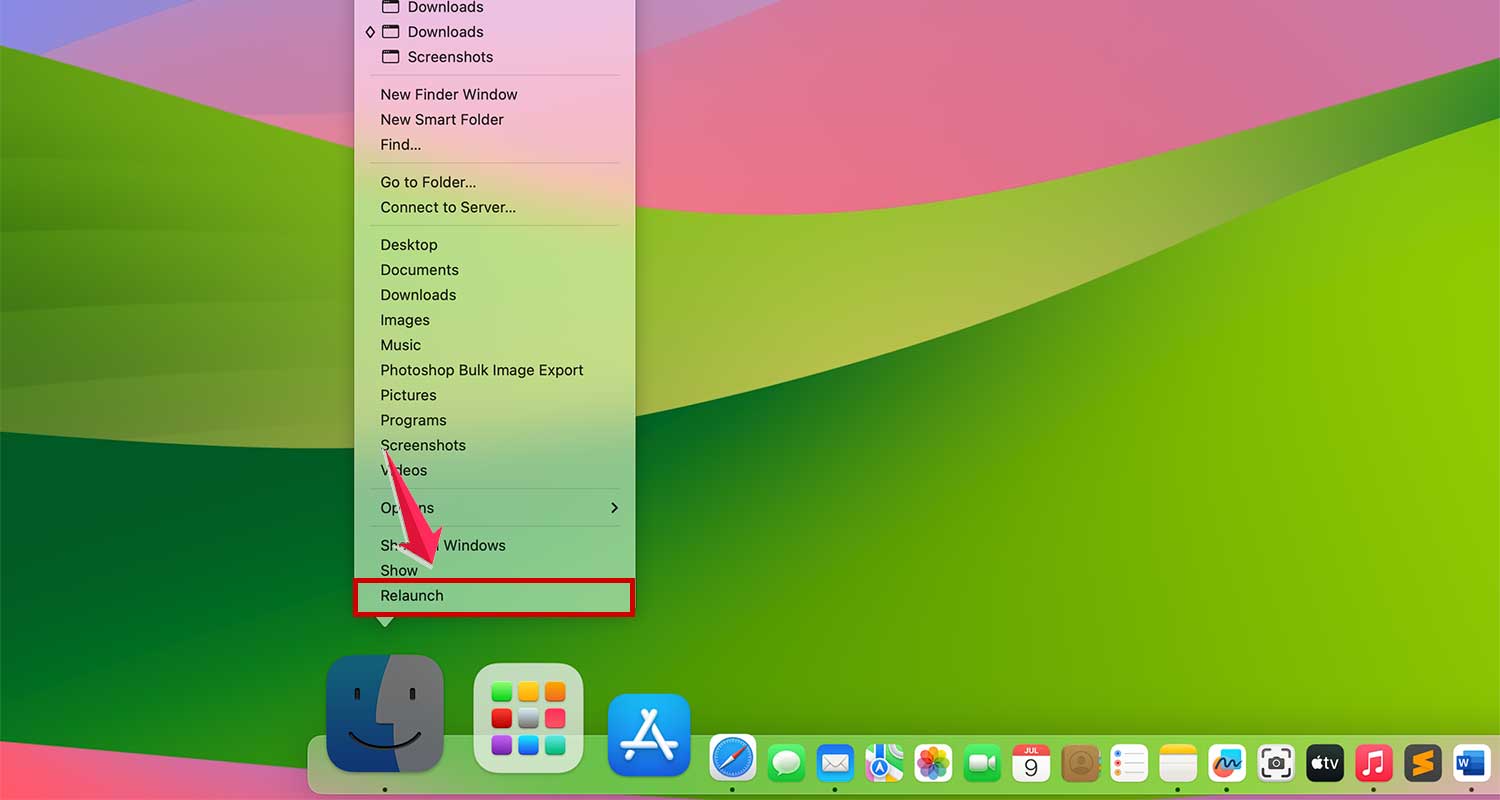
Task: Open Launchpad from the Dock
Action: pos(527,716)
